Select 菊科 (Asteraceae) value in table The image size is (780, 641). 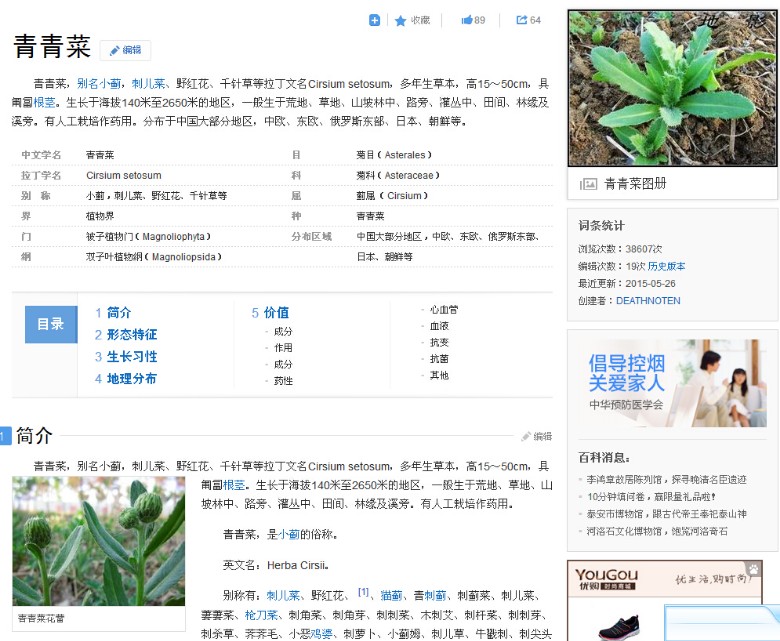tap(398, 176)
